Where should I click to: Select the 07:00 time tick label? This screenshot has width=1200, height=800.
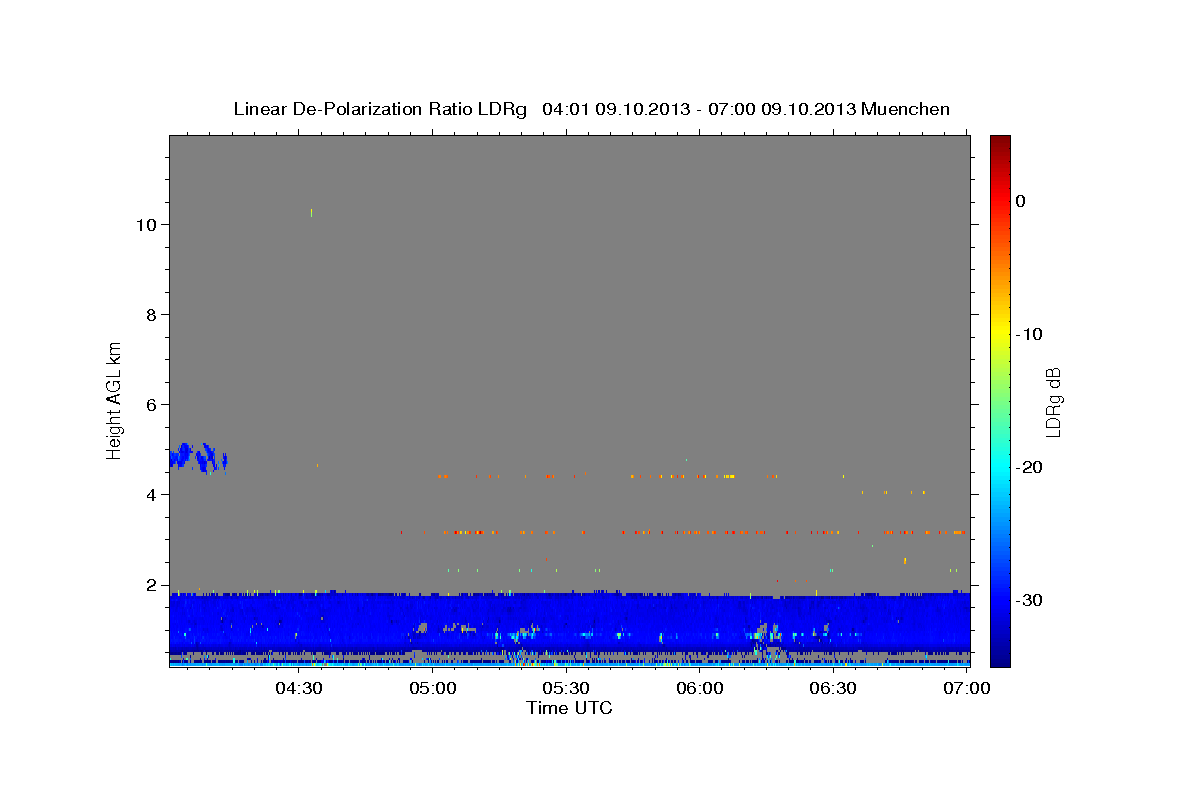pyautogui.click(x=966, y=688)
